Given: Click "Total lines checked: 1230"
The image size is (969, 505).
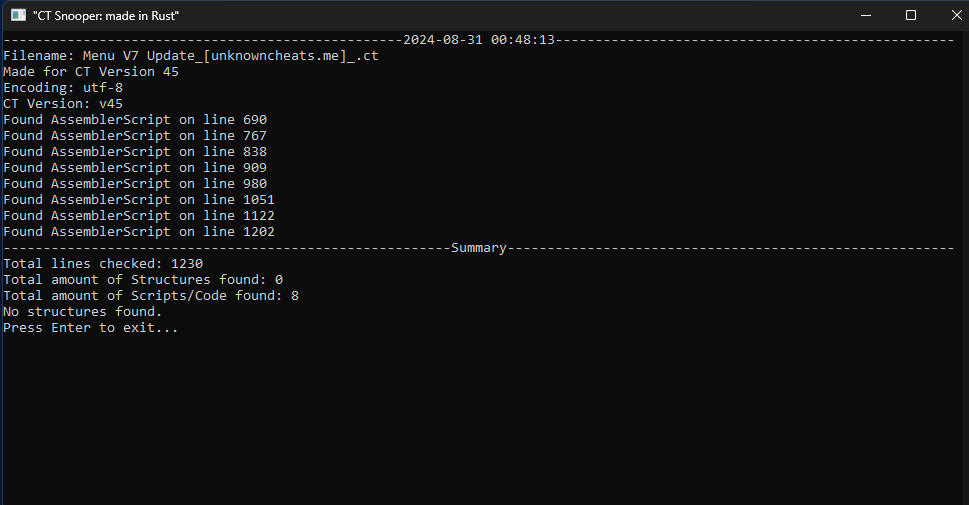Looking at the screenshot, I should pyautogui.click(x=103, y=264).
